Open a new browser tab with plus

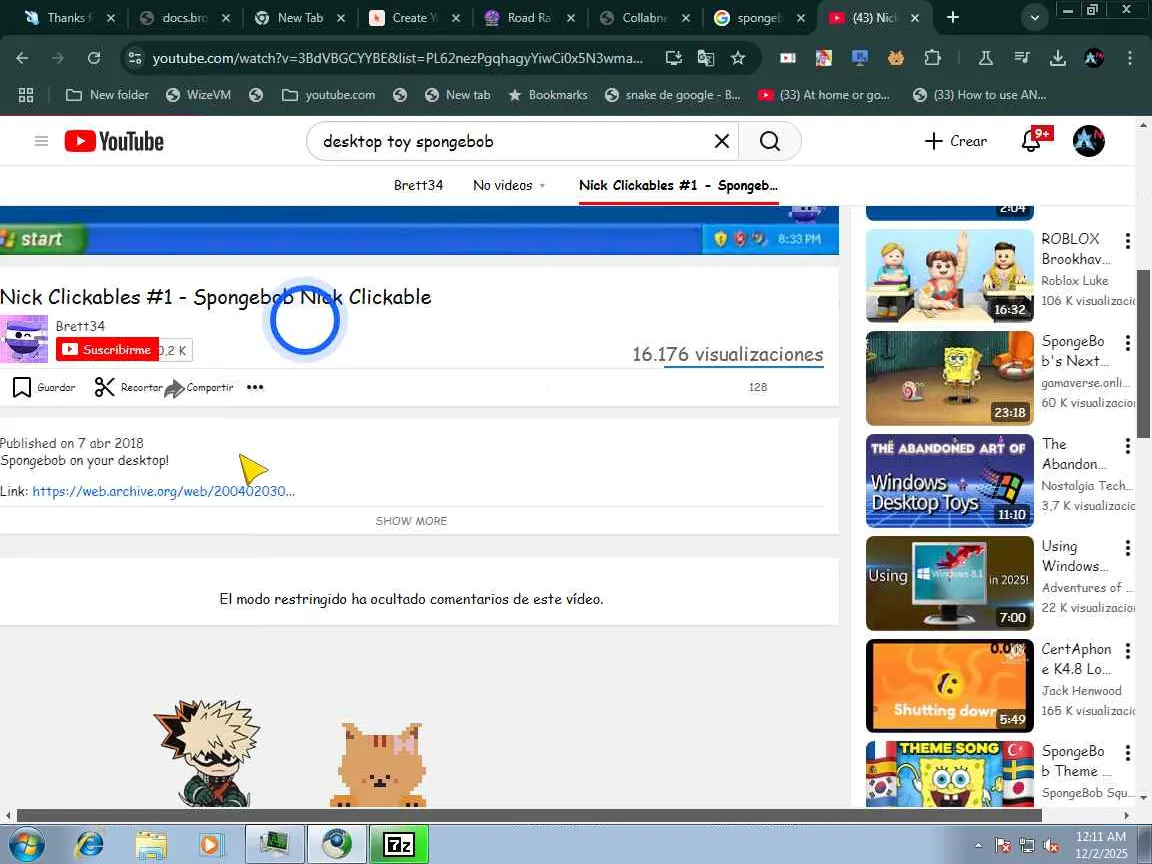click(x=952, y=17)
